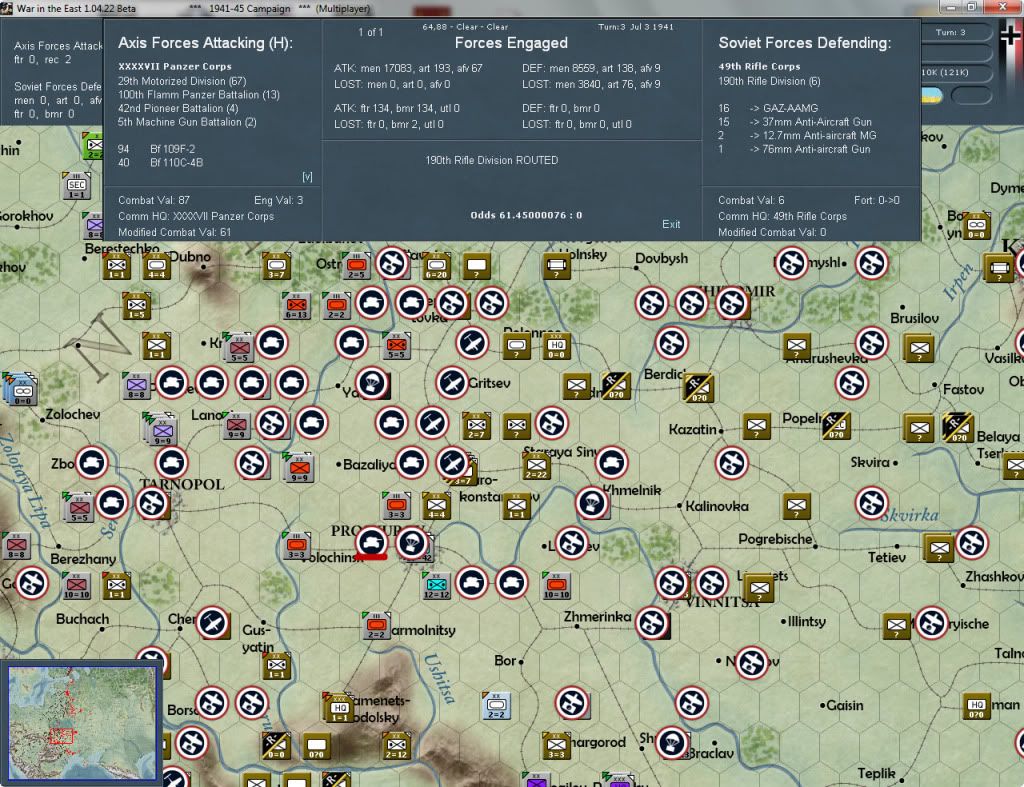Select the 3=3 infantry counter at Shargorod

pyautogui.click(x=556, y=745)
